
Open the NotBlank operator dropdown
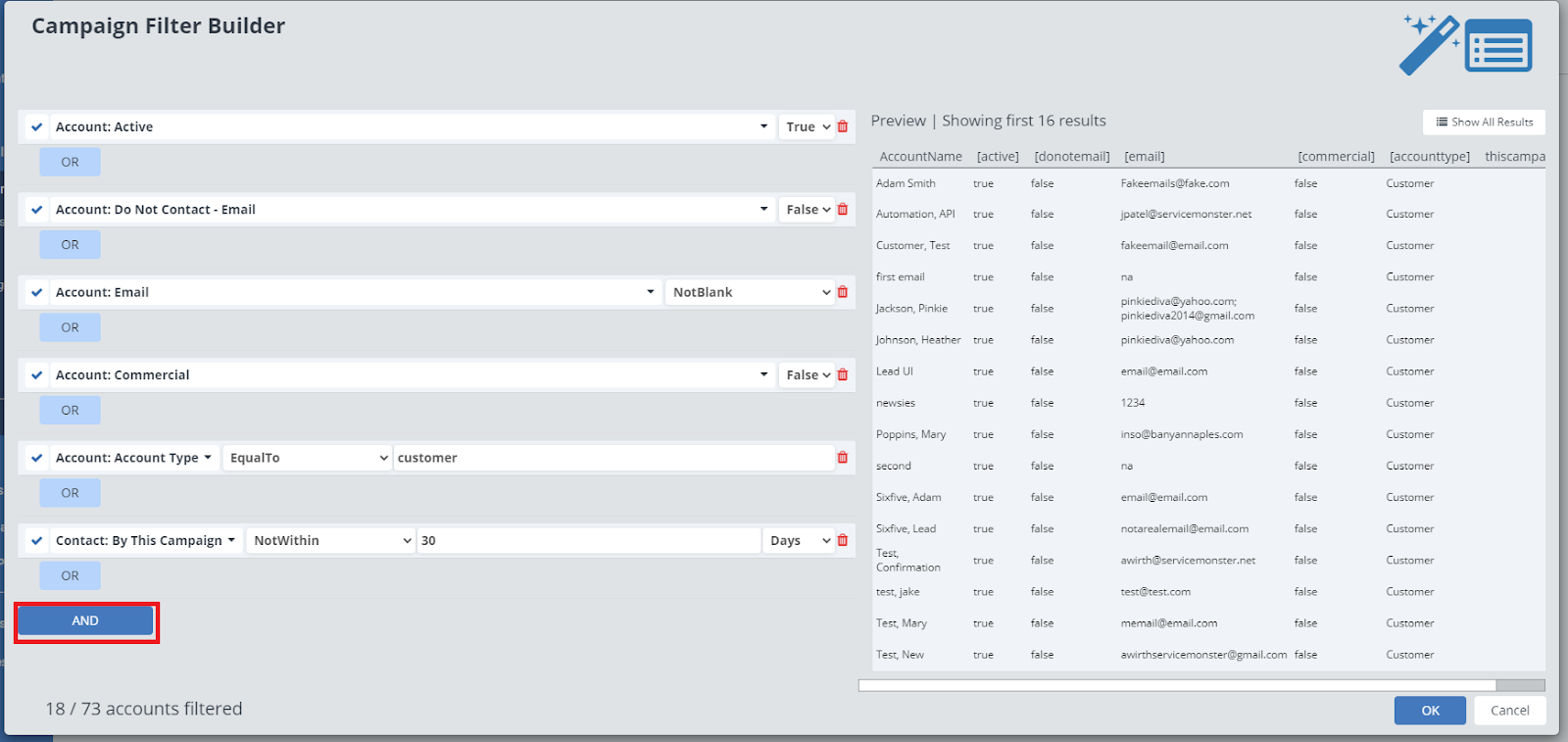point(751,292)
